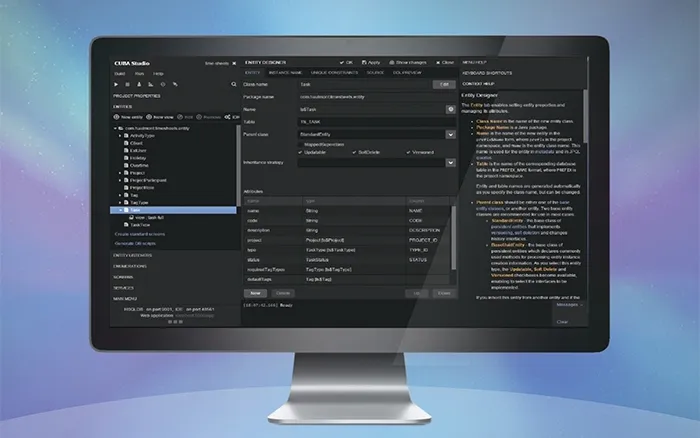
Task: Click the Edit button beside Class name
Action: pos(444,84)
